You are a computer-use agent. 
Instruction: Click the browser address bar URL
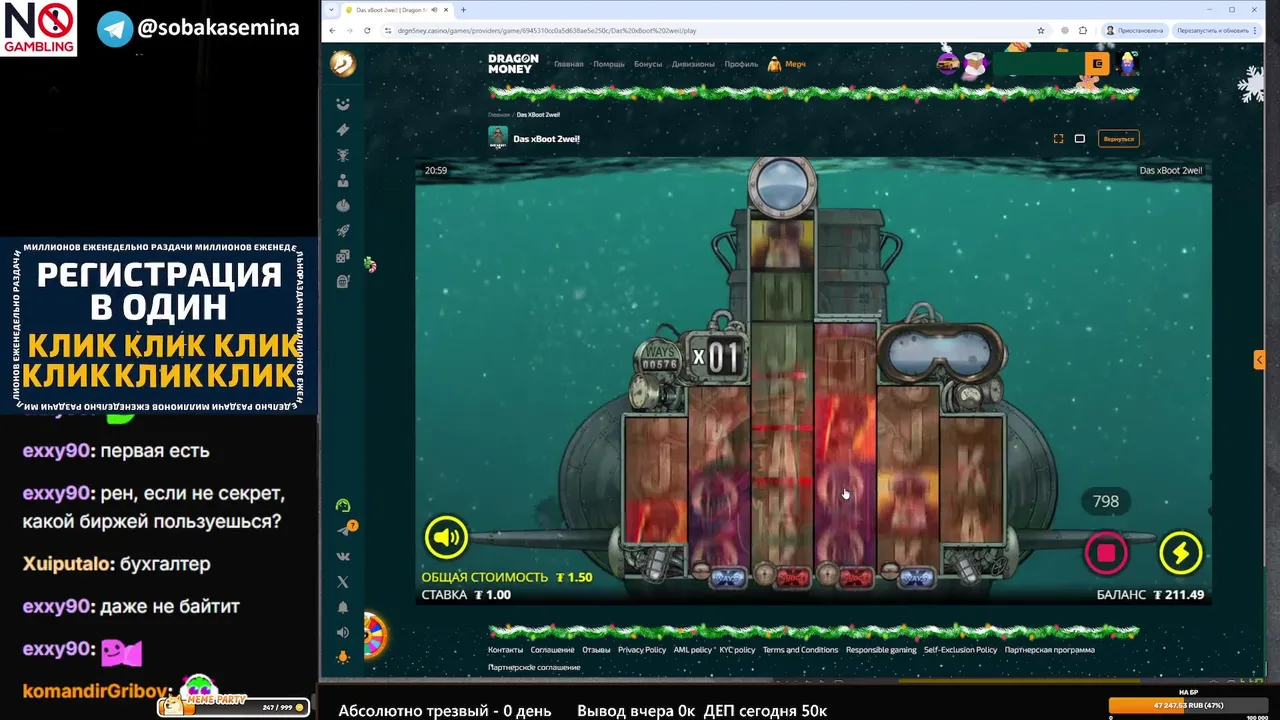547,31
